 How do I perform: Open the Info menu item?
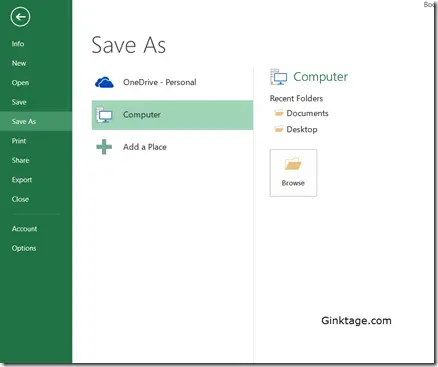[x=18, y=44]
